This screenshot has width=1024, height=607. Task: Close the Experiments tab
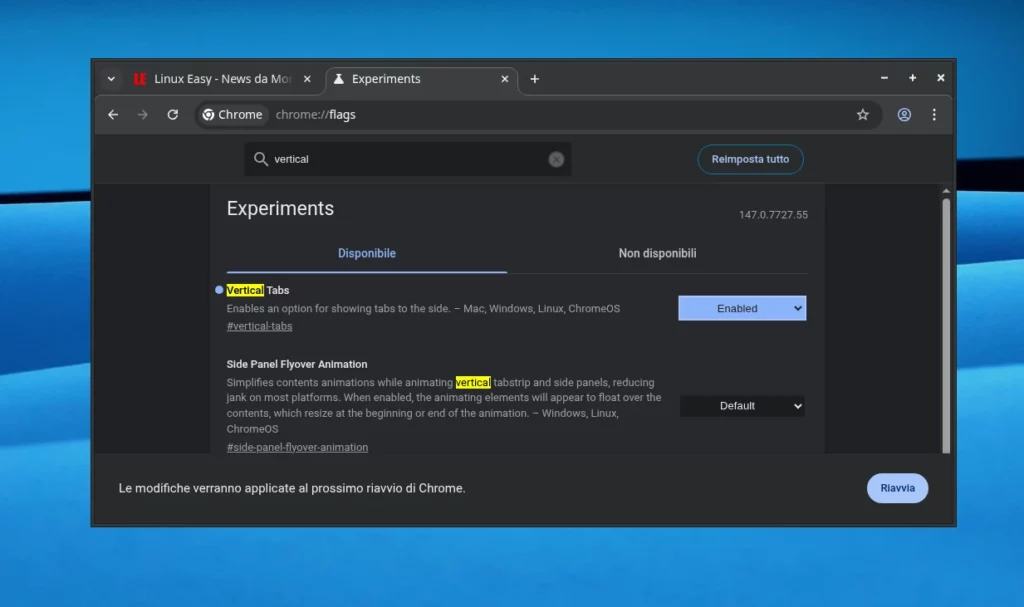point(505,79)
